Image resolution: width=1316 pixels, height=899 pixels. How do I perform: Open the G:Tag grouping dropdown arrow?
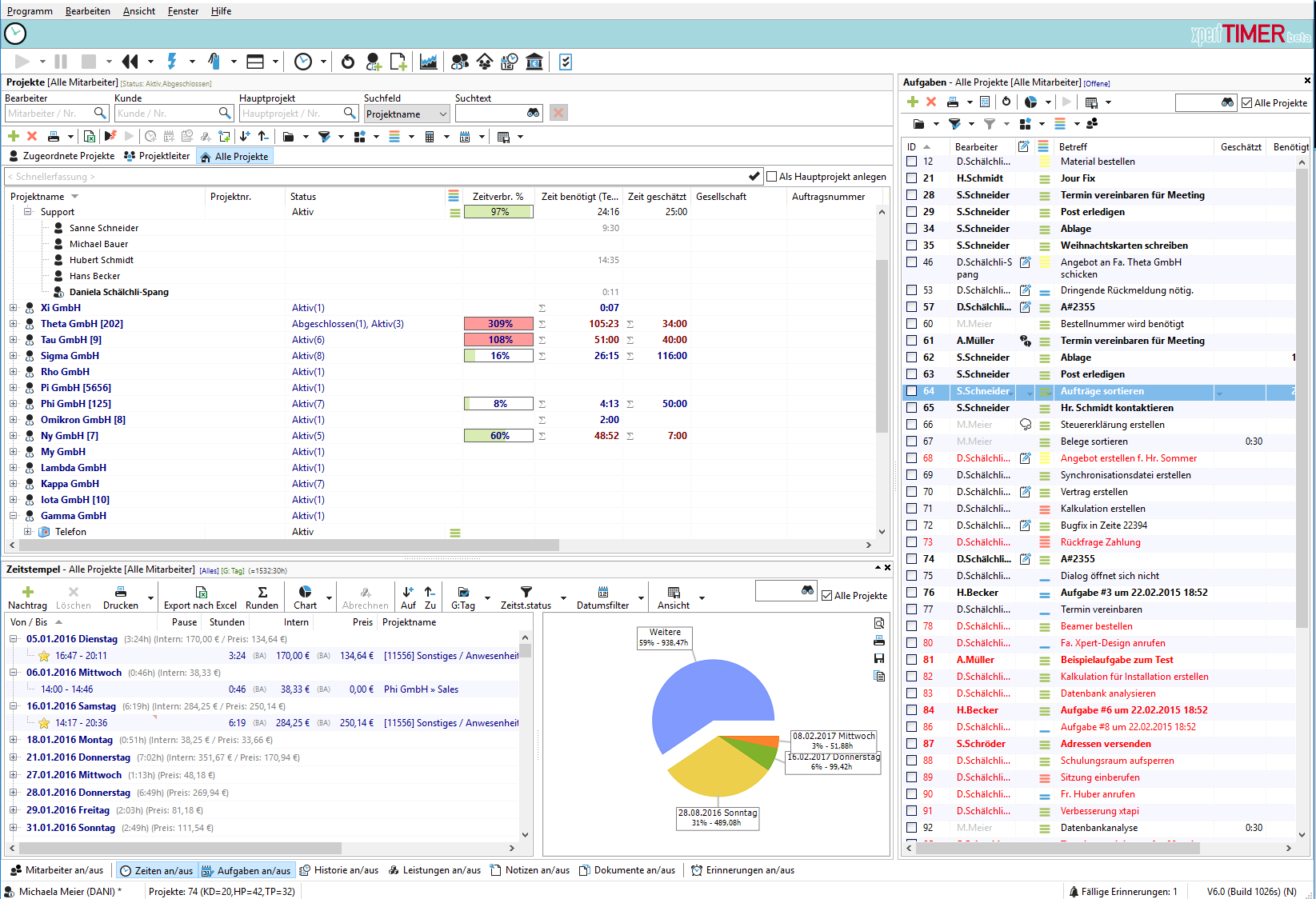pos(487,598)
